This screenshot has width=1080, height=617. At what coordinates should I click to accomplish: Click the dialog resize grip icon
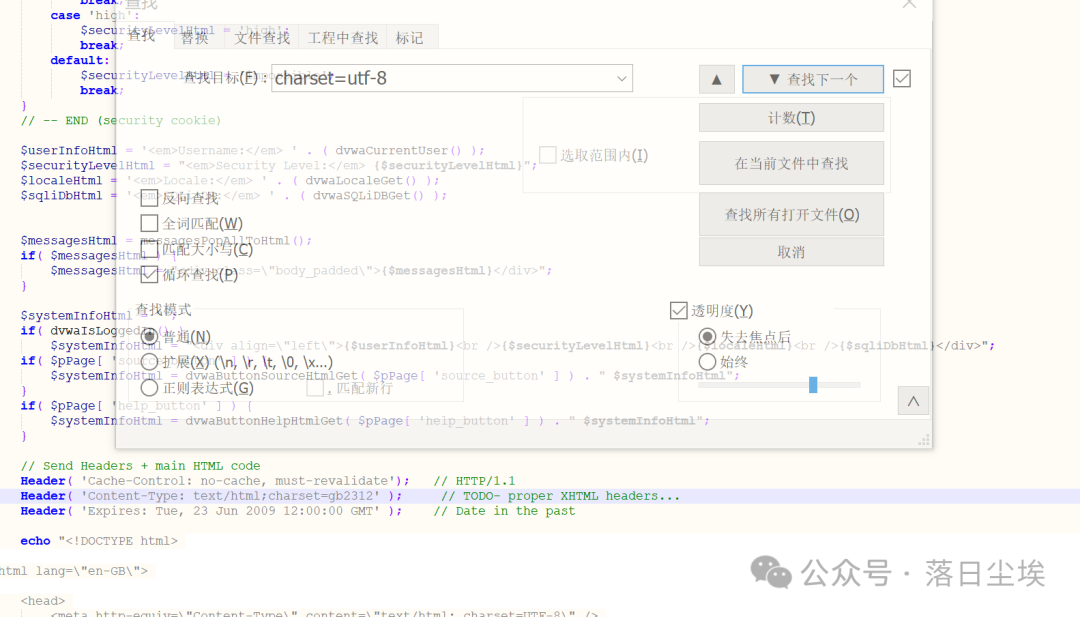coord(924,440)
